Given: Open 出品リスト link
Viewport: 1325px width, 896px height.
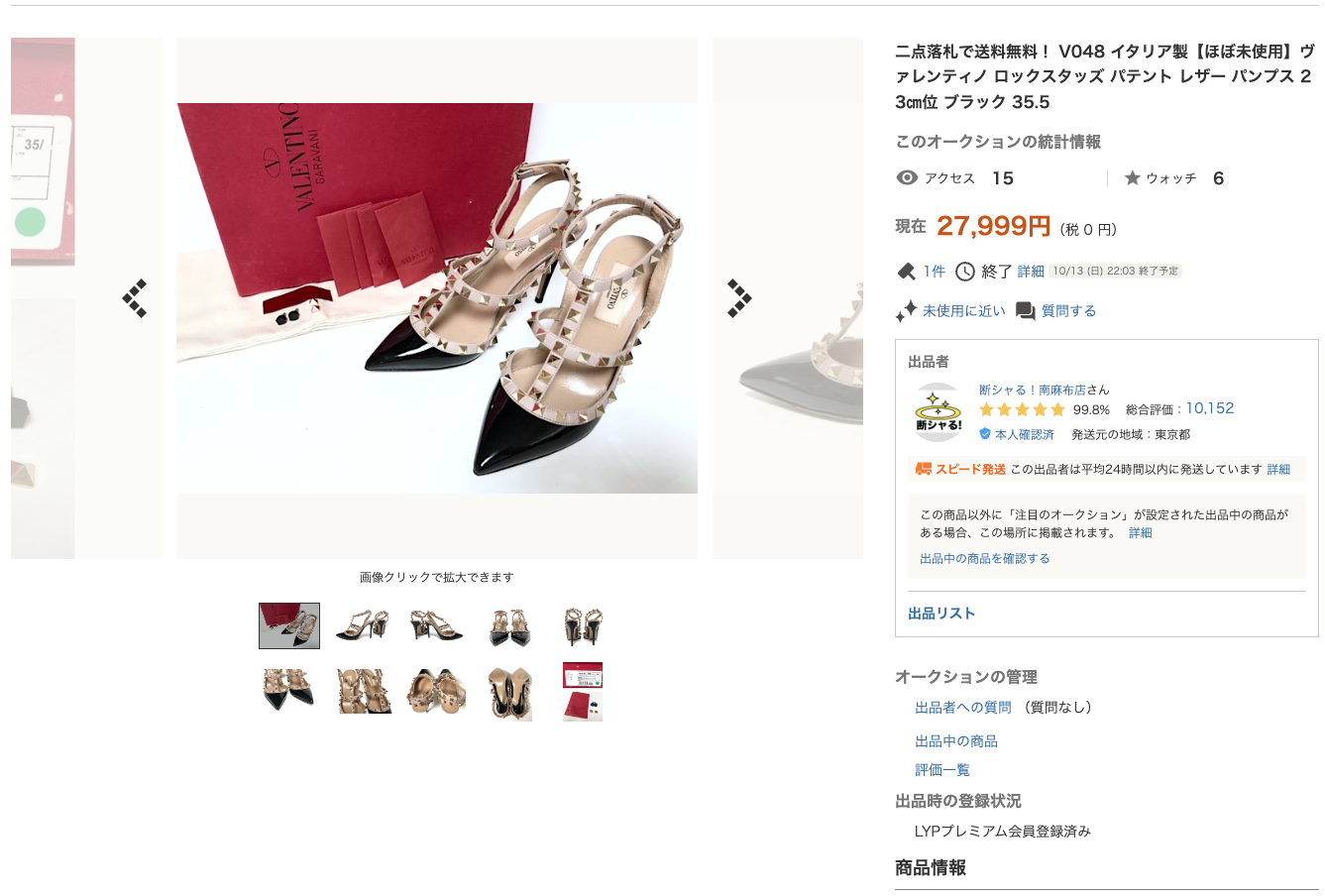Looking at the screenshot, I should pyautogui.click(x=941, y=614).
